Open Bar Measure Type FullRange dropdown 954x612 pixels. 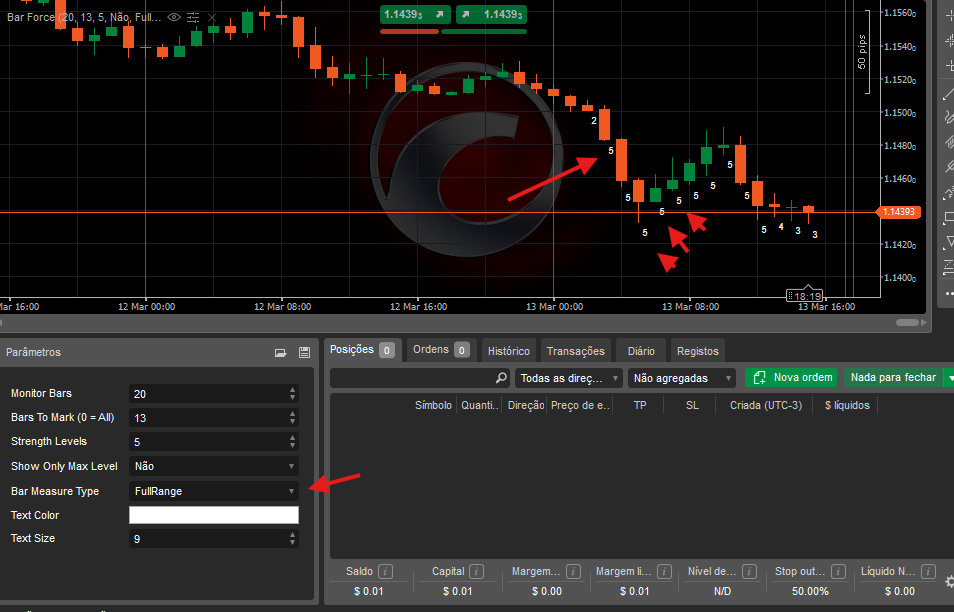[x=214, y=491]
